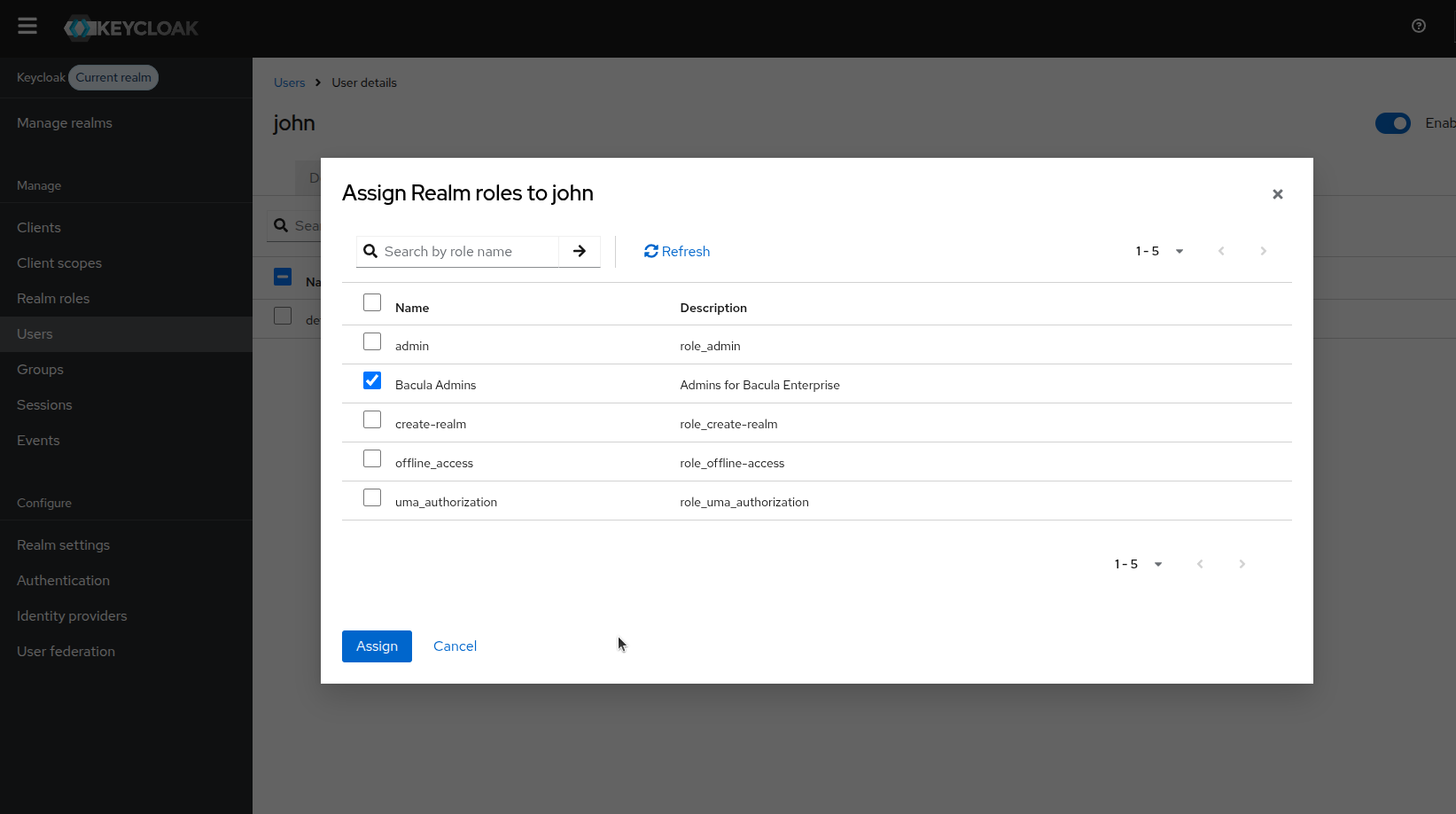Image resolution: width=1456 pixels, height=814 pixels.
Task: Check the admin role checkbox
Action: pyautogui.click(x=372, y=342)
